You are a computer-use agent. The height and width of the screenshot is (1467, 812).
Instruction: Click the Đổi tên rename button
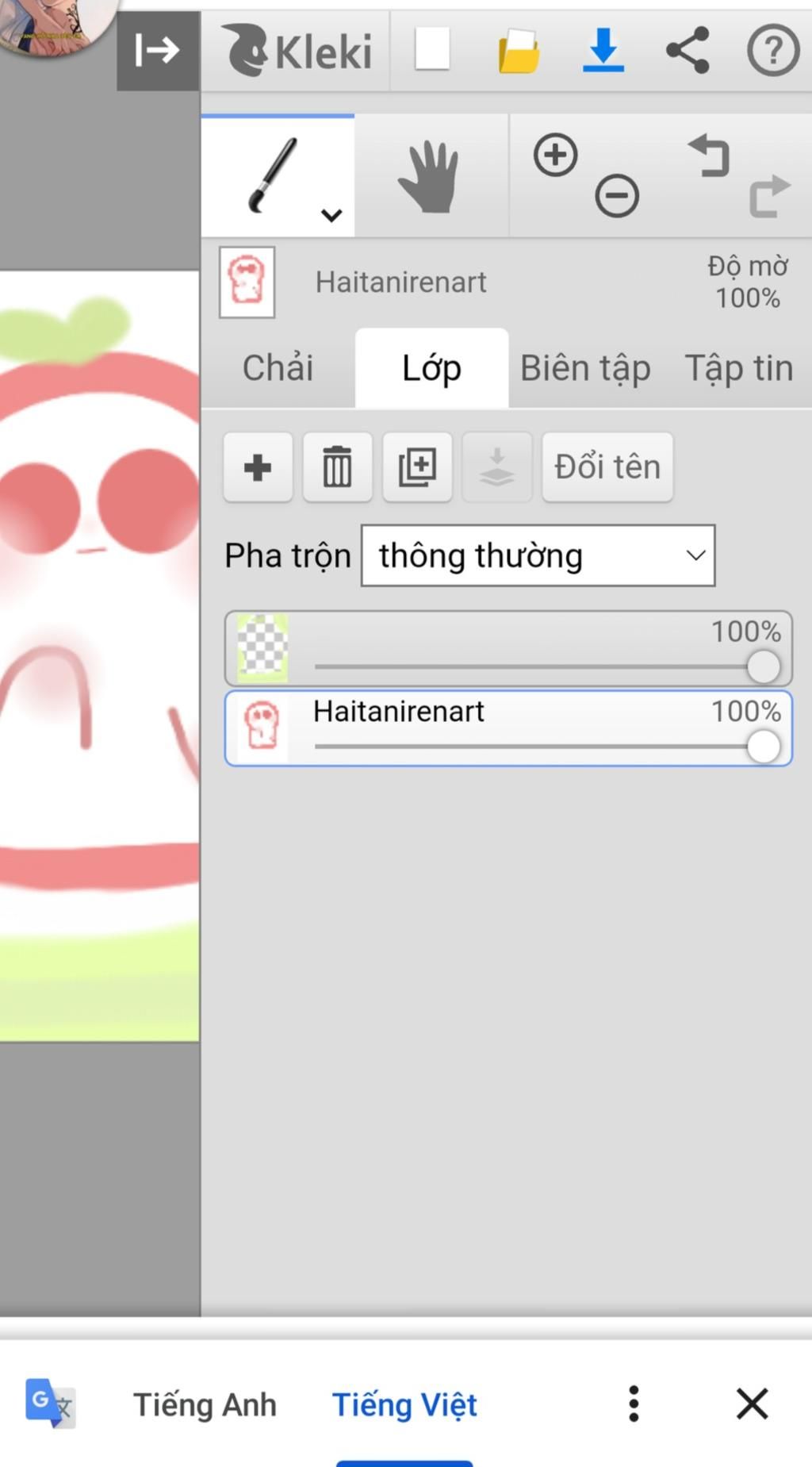tap(607, 467)
